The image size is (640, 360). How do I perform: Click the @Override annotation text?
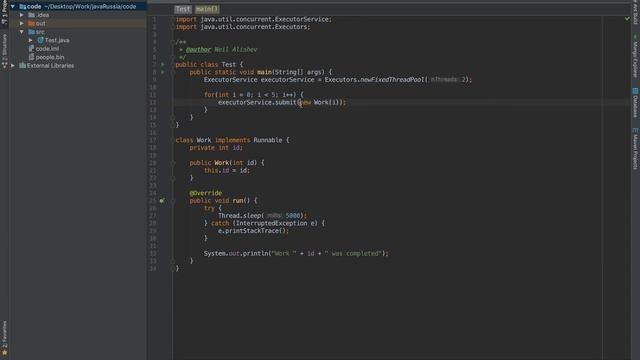click(206, 193)
